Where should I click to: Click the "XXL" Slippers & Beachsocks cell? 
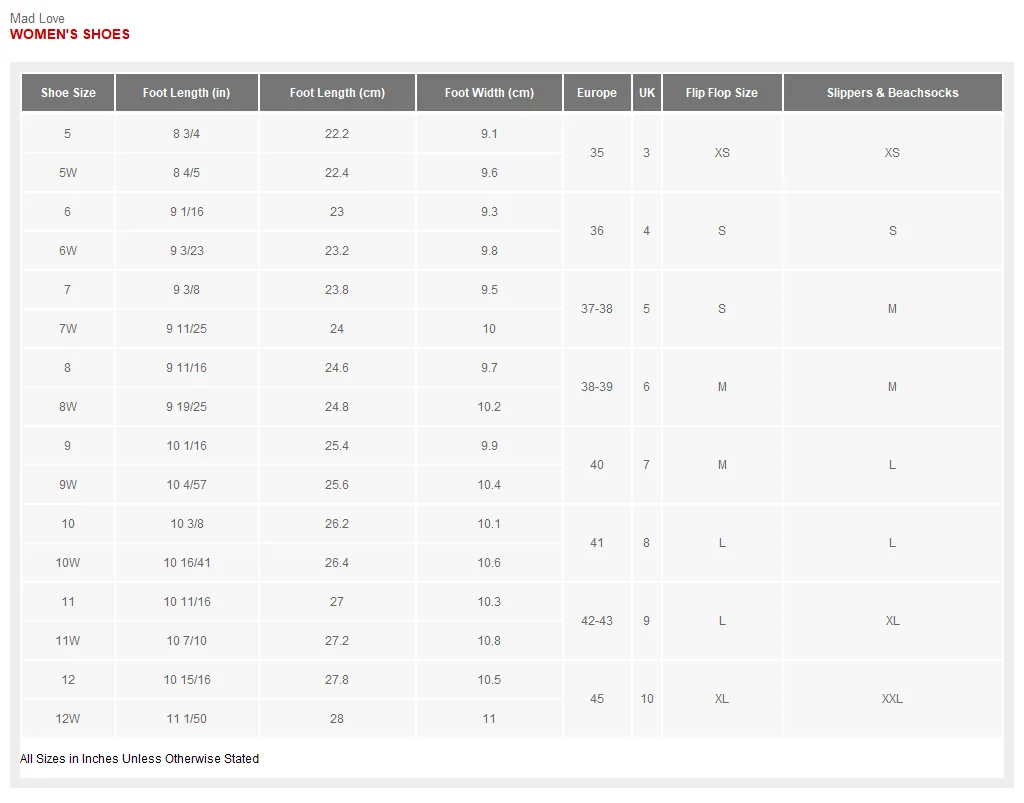click(892, 699)
